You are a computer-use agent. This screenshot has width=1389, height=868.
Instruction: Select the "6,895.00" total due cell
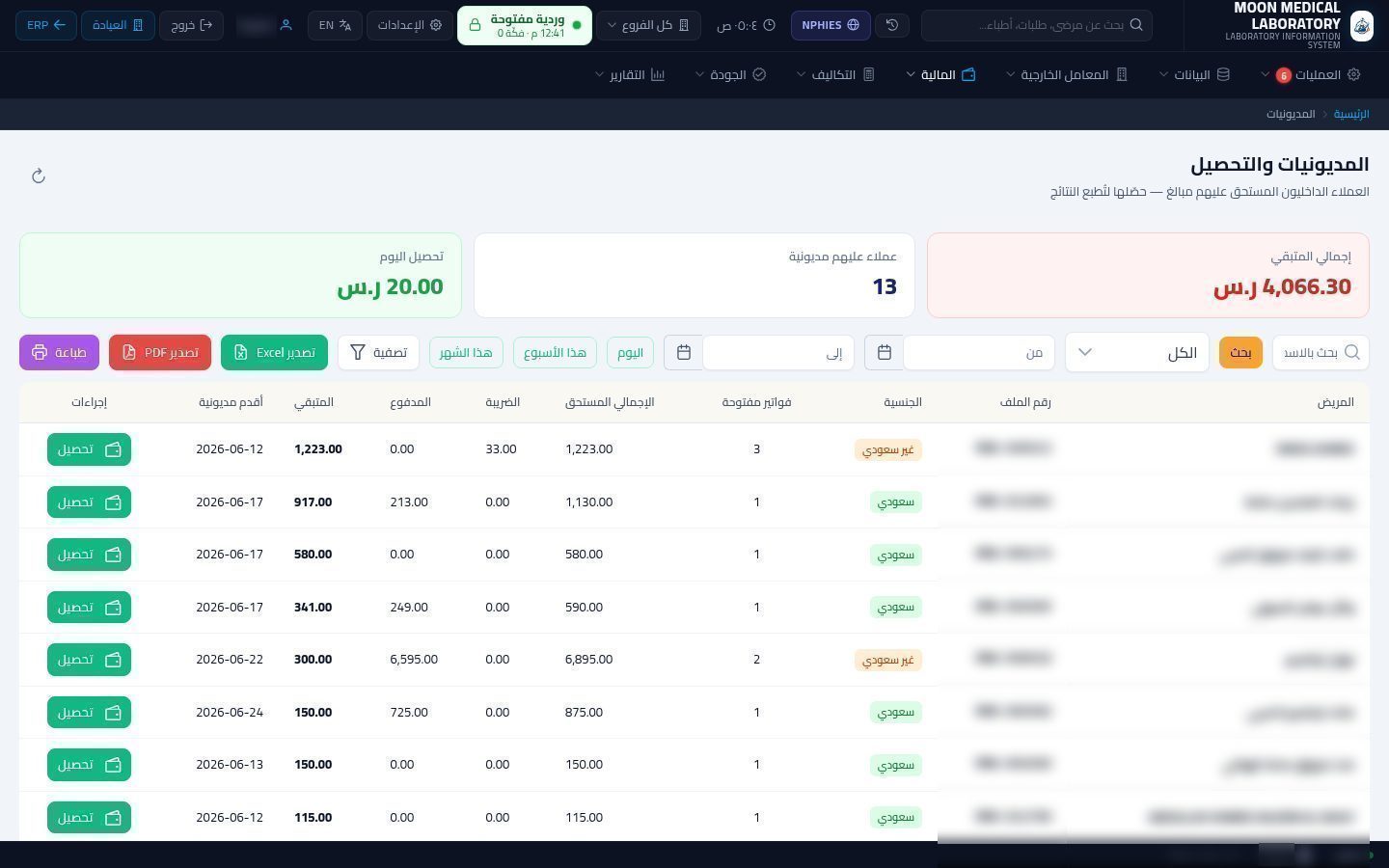[x=588, y=660]
